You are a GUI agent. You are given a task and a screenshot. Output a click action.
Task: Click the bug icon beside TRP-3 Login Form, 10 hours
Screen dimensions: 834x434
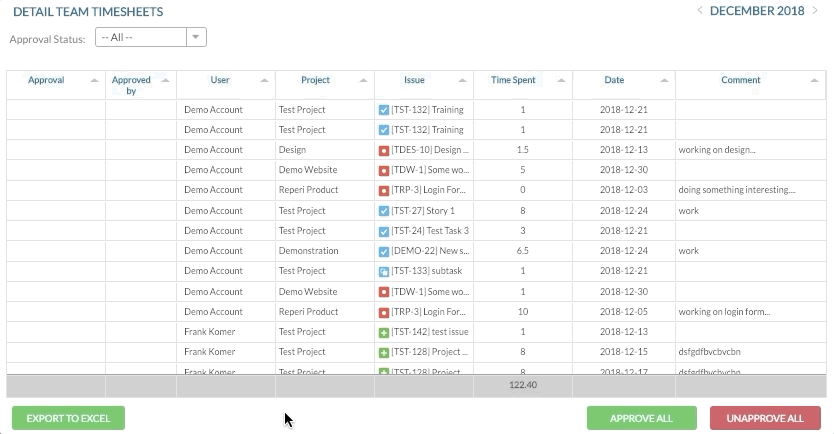(x=384, y=312)
